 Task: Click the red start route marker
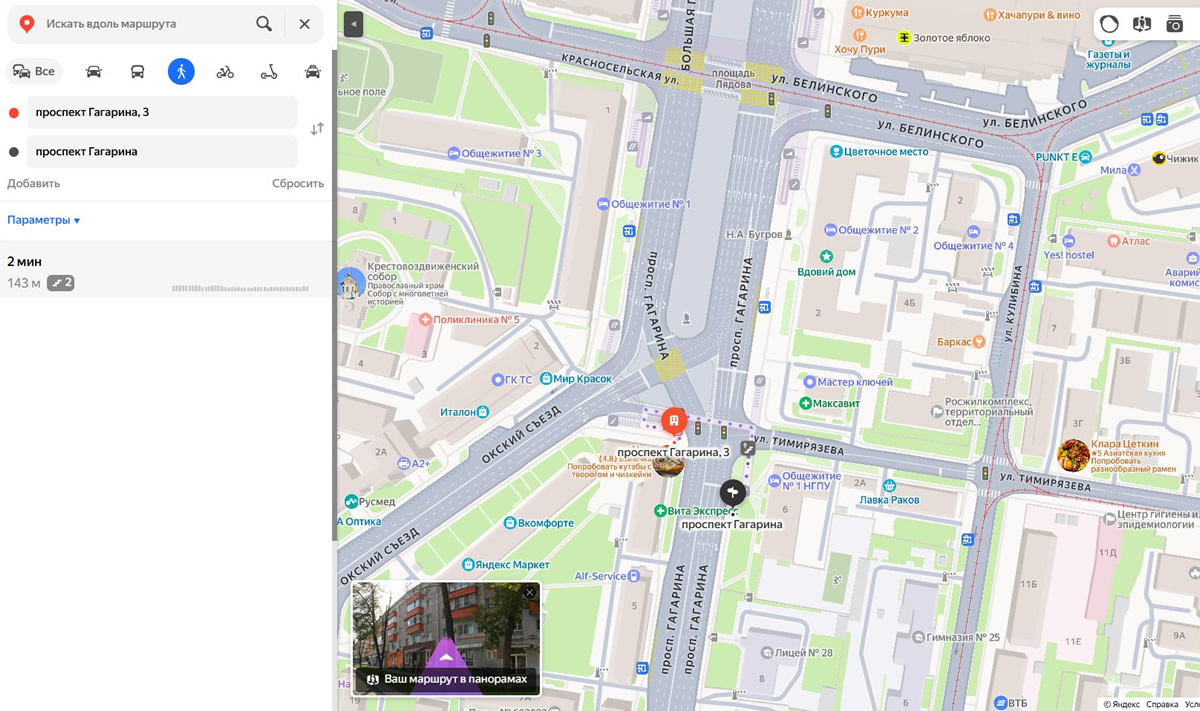point(674,420)
